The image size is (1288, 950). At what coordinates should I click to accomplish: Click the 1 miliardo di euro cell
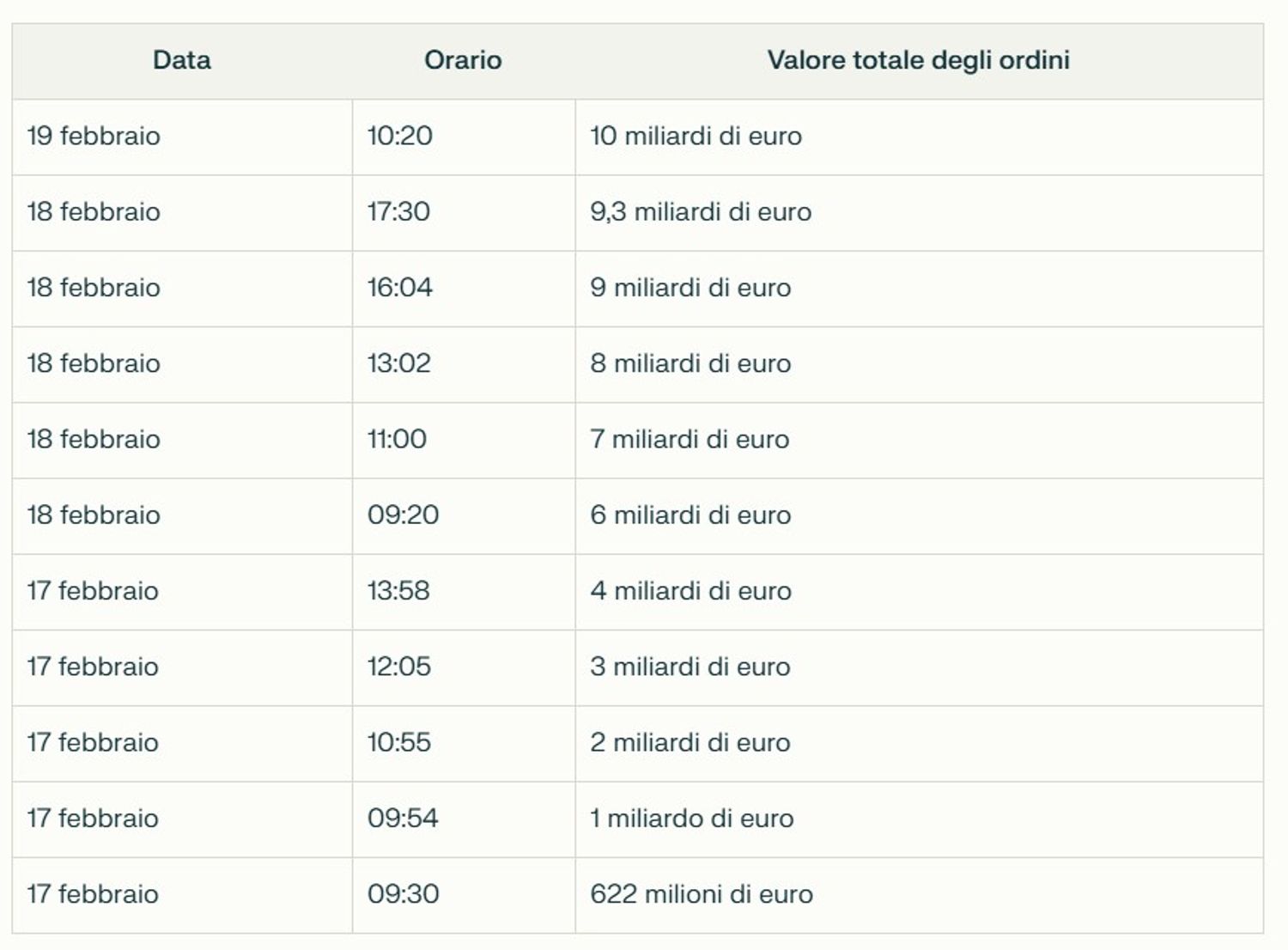(691, 819)
